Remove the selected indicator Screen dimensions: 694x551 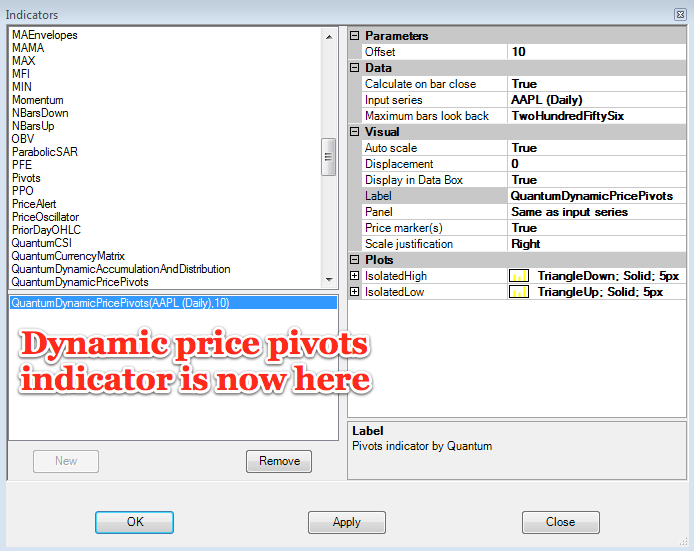point(279,461)
